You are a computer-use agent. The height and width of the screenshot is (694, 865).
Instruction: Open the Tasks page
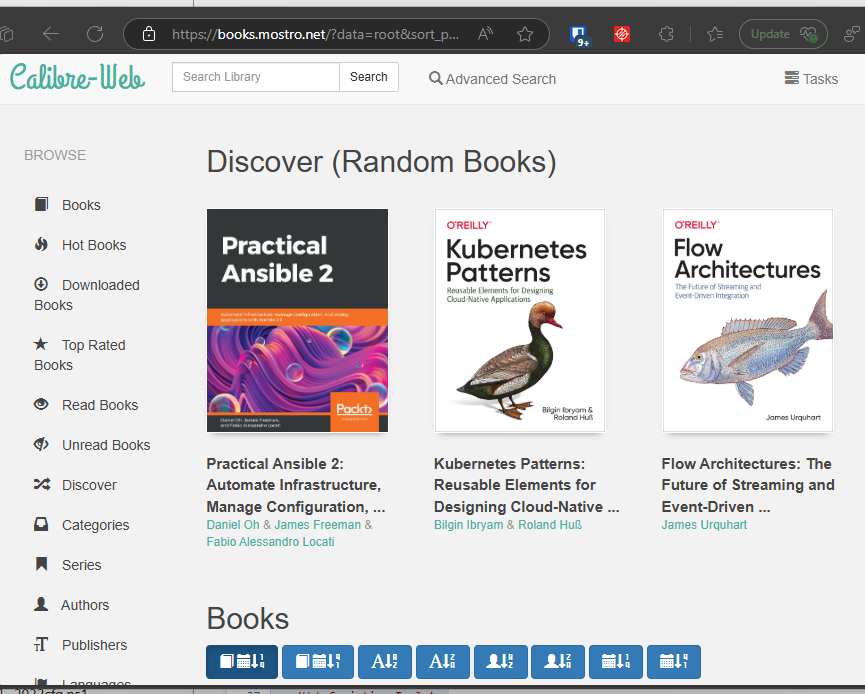click(x=811, y=79)
